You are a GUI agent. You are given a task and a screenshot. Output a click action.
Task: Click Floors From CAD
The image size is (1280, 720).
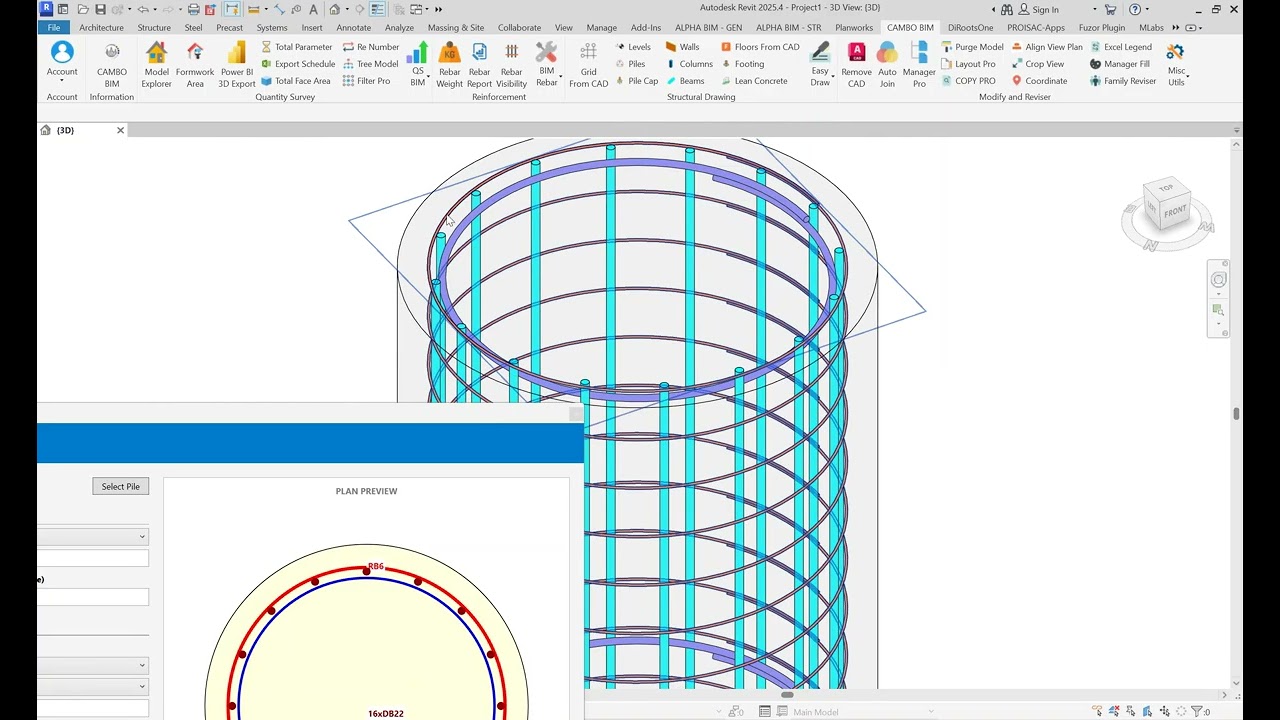point(760,47)
